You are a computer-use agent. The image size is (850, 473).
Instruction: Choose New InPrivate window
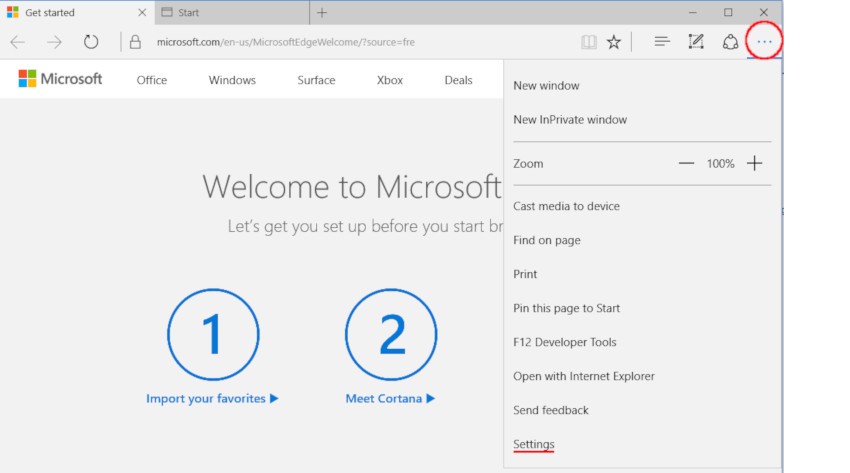570,120
